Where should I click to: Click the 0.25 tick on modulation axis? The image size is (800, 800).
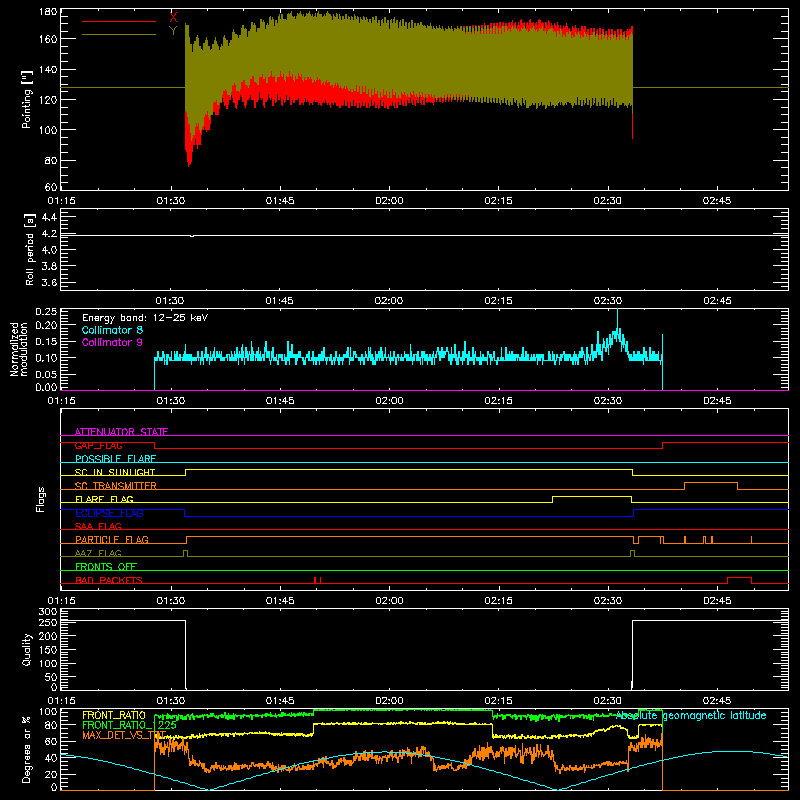coord(46,312)
